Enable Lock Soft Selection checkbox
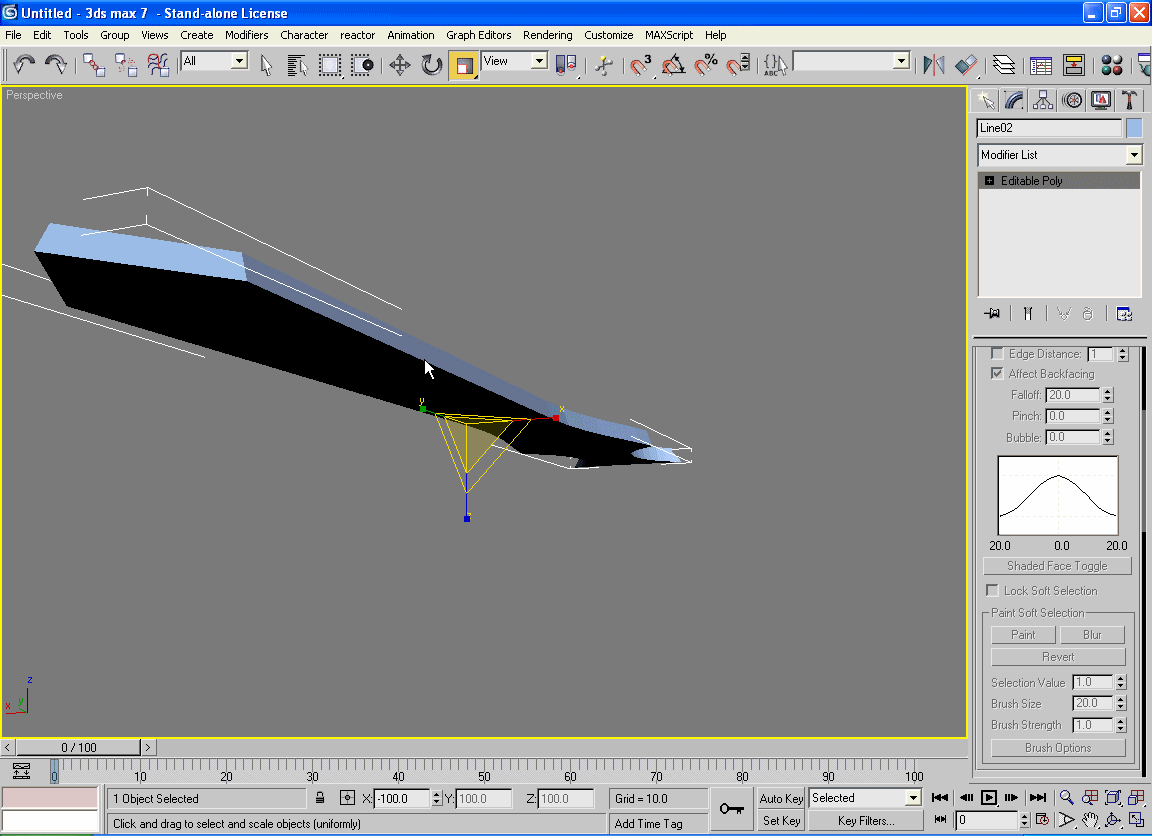 coord(993,590)
